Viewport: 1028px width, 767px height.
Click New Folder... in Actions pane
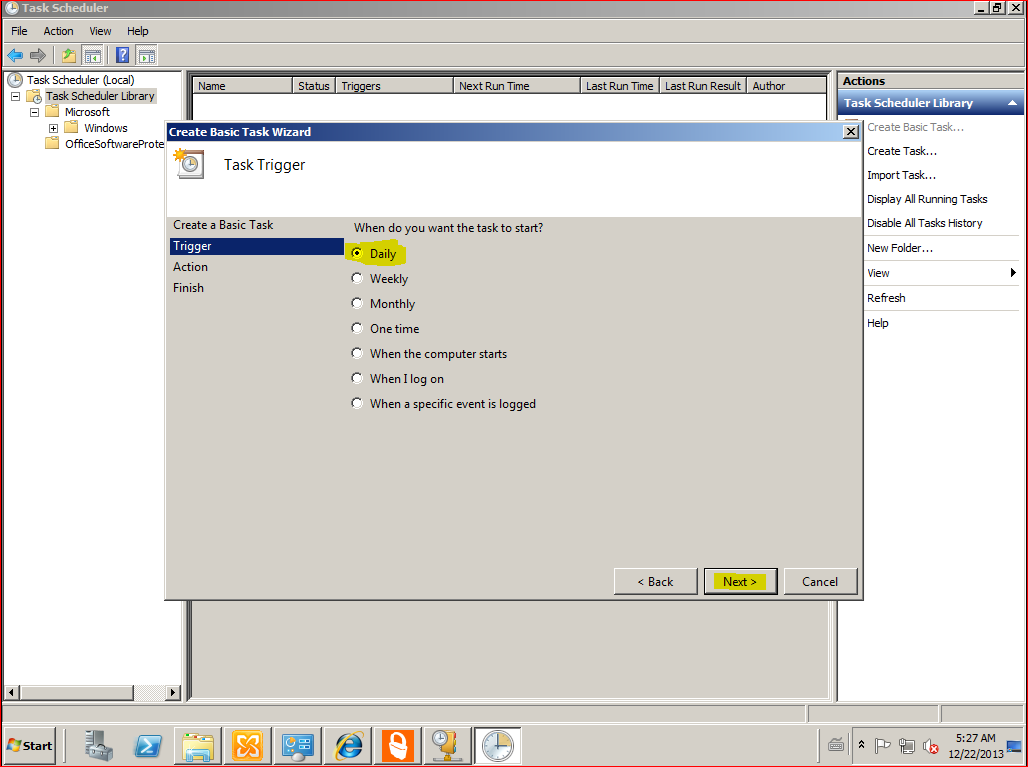coord(900,248)
